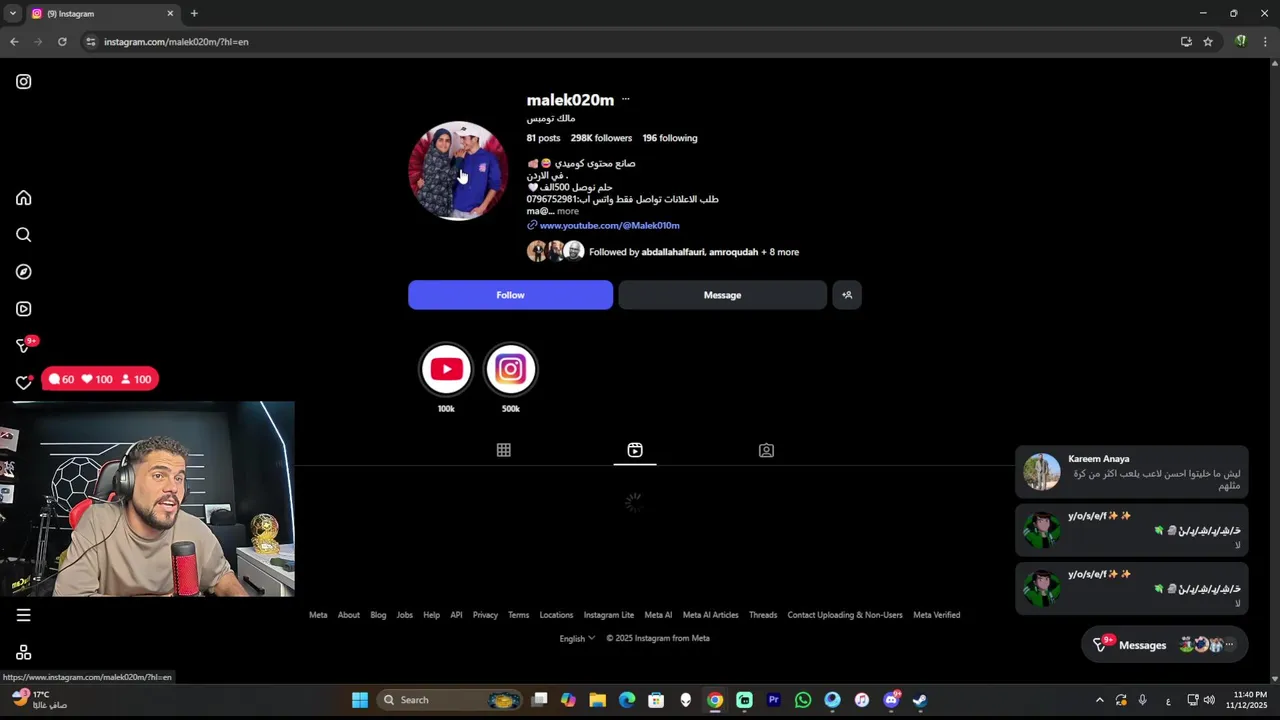Switch to the Reels tab on the profile
Viewport: 1280px width, 720px height.
click(635, 450)
